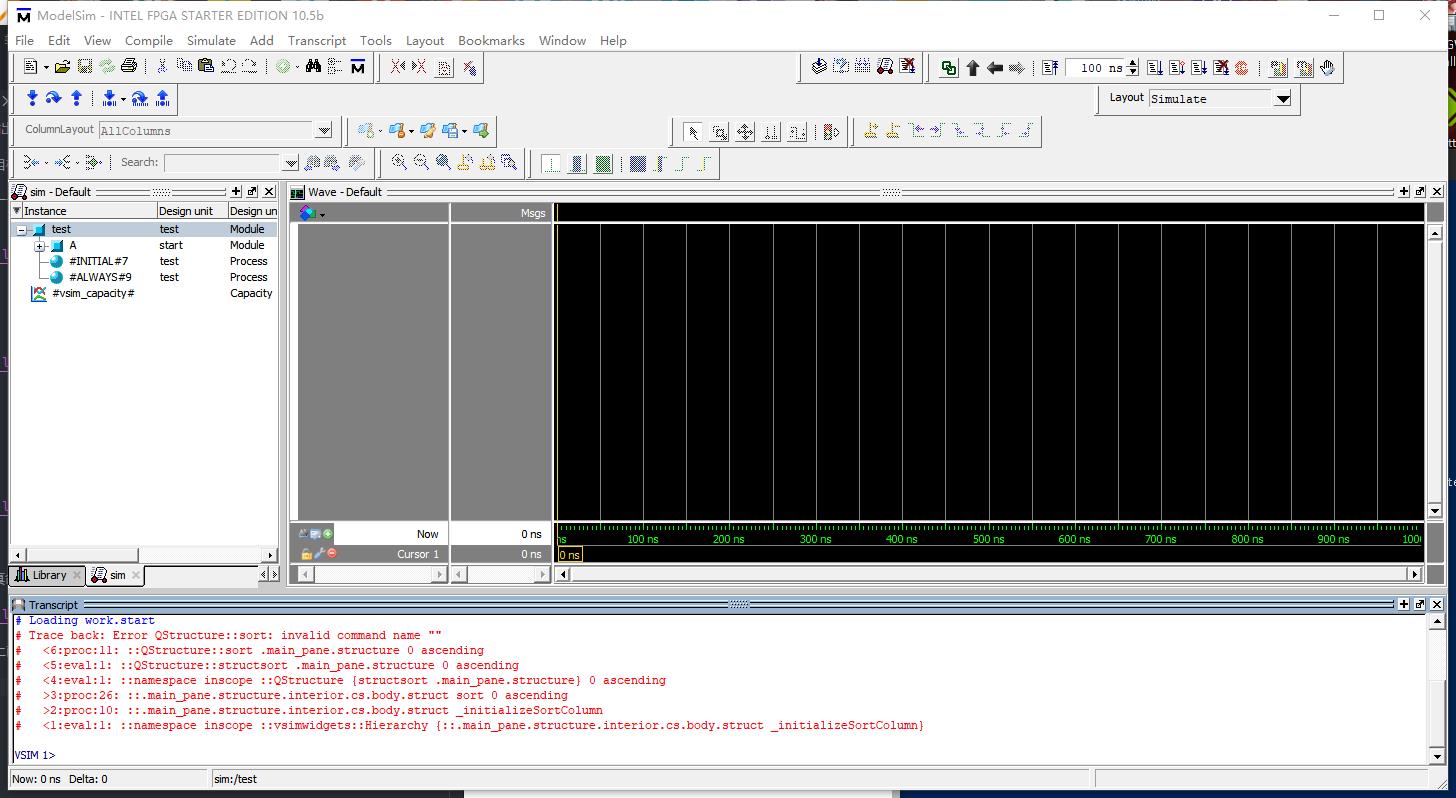This screenshot has height=798, width=1456.
Task: Close the Wave pane with X
Action: (x=1437, y=191)
